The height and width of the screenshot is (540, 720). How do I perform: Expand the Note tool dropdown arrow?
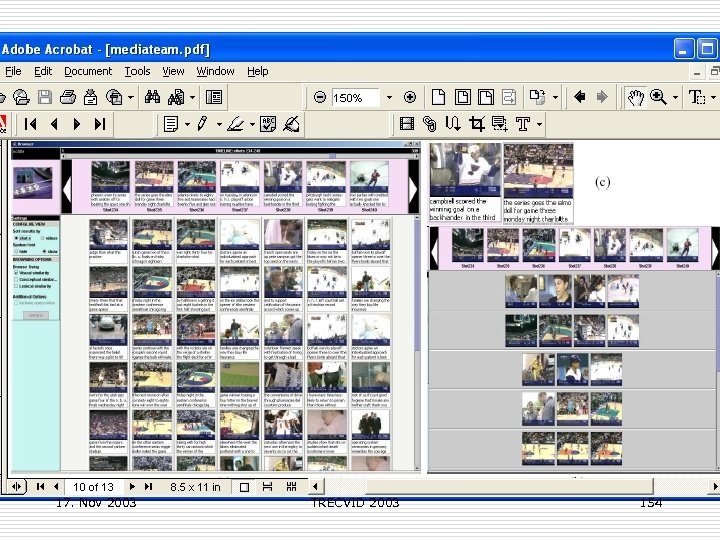[187, 124]
